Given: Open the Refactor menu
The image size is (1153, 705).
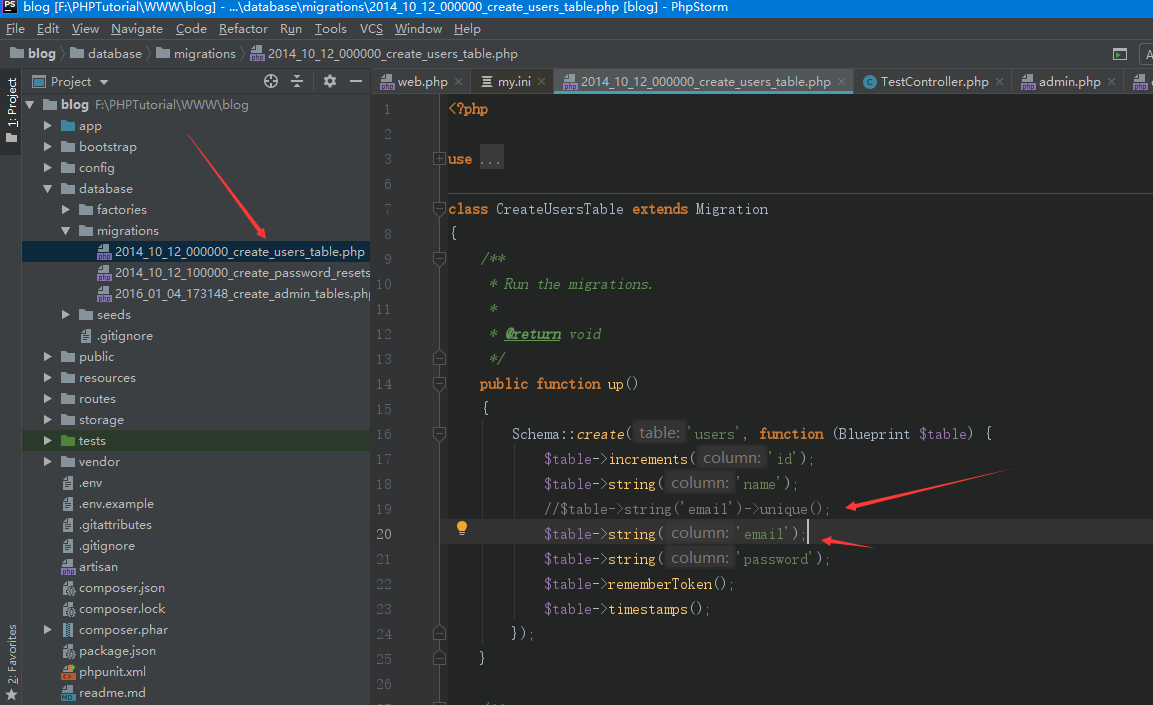Looking at the screenshot, I should tap(243, 29).
